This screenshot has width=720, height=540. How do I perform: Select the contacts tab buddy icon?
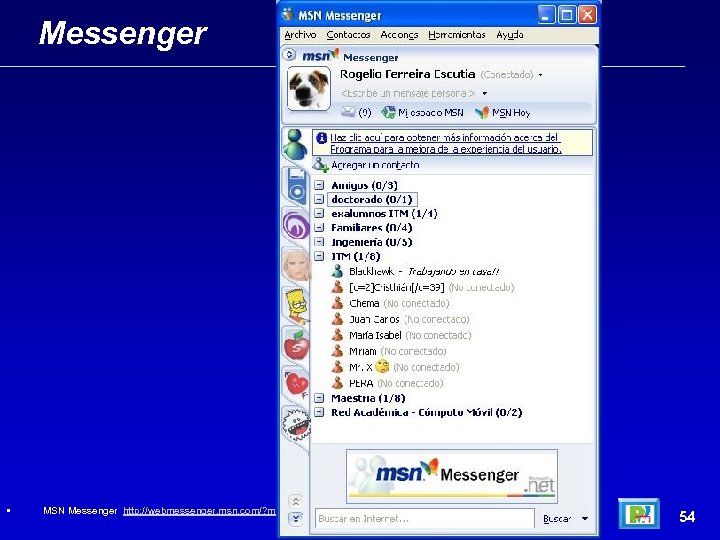pos(295,144)
